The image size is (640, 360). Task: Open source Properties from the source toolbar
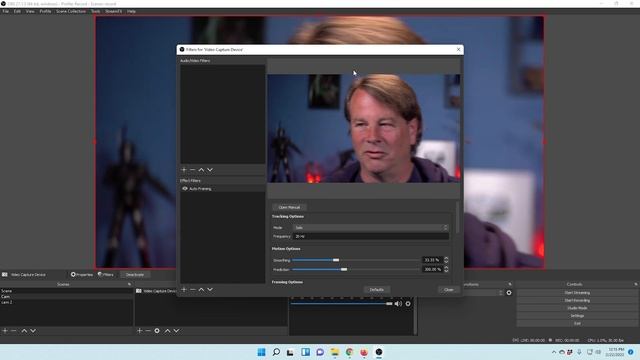pos(82,275)
